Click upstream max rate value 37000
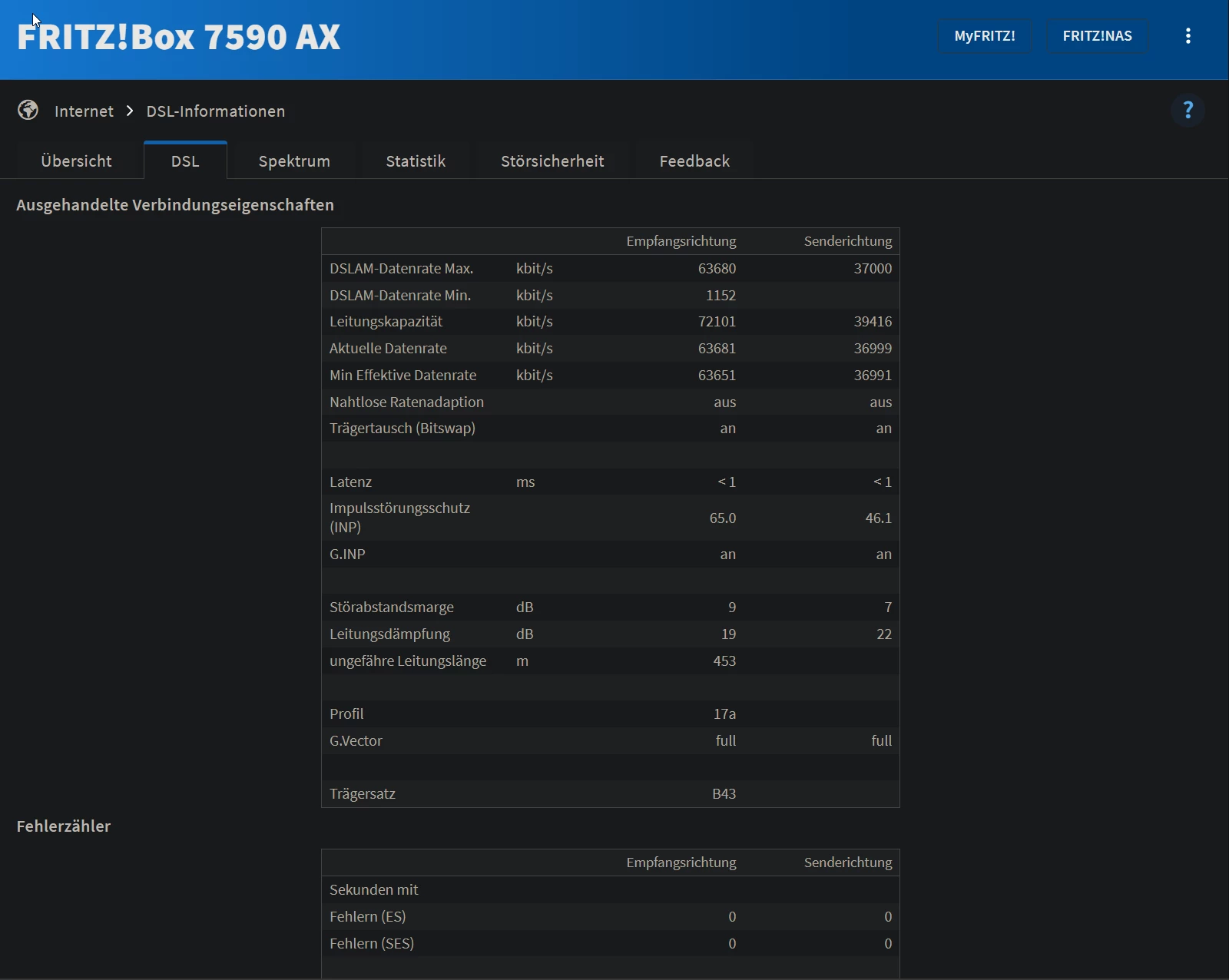This screenshot has height=980, width=1229. coord(873,269)
